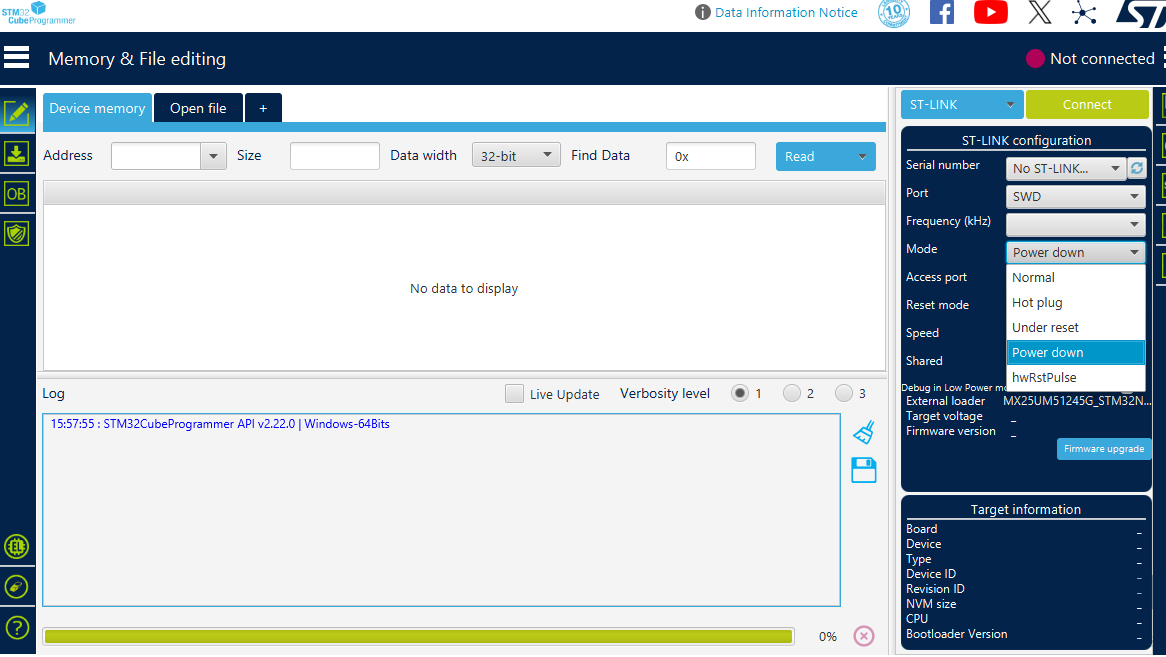Screen dimensions: 1166x657
Task: Open the Erasing & Programming download icon
Action: [x=16, y=154]
